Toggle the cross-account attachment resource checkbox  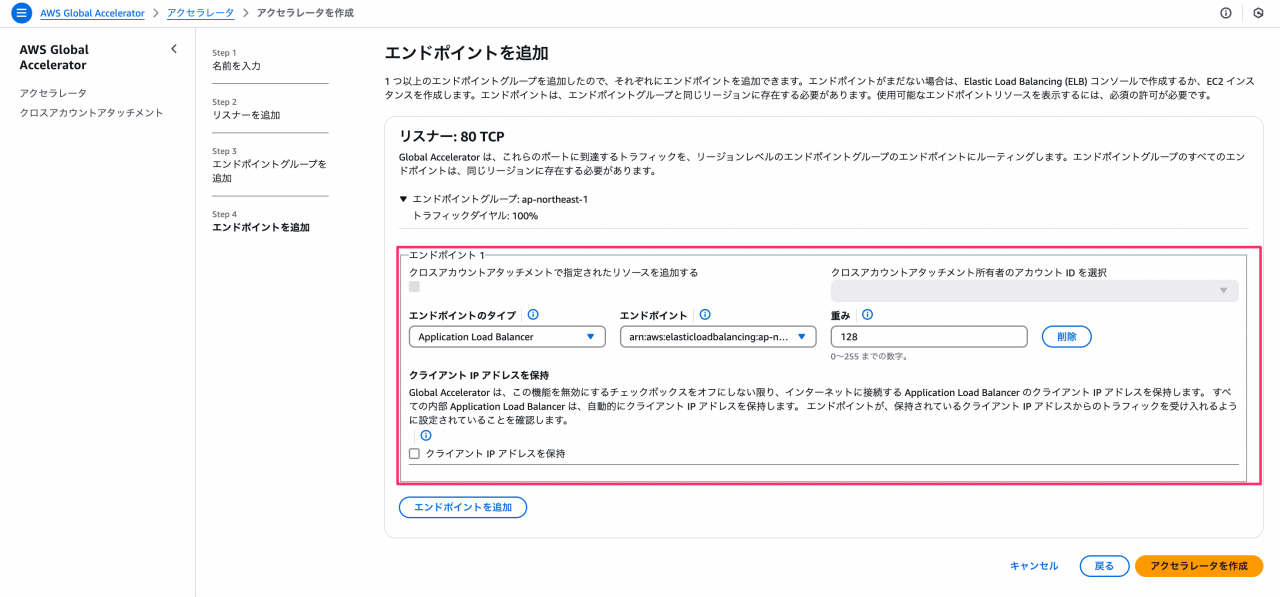415,287
